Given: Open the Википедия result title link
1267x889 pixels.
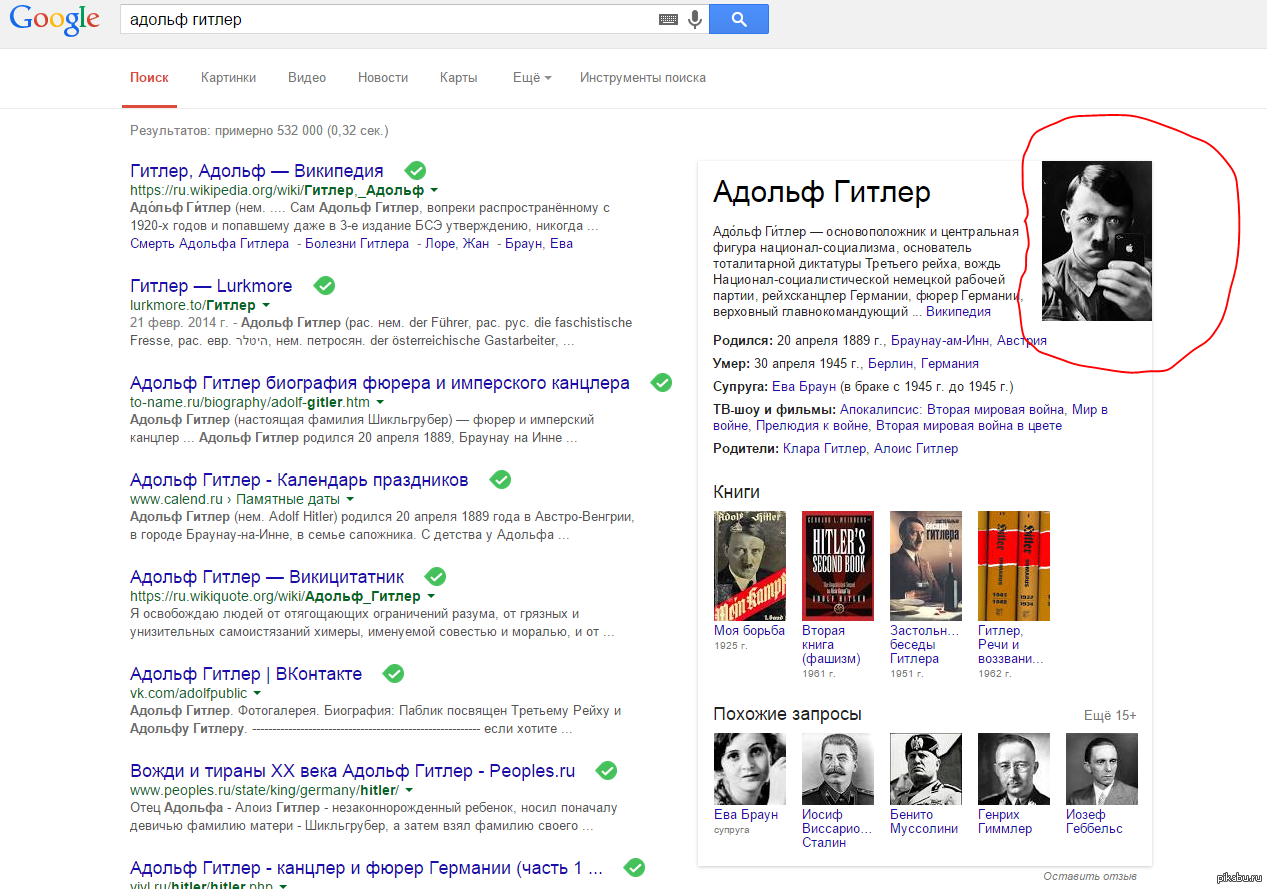Looking at the screenshot, I should coord(257,171).
